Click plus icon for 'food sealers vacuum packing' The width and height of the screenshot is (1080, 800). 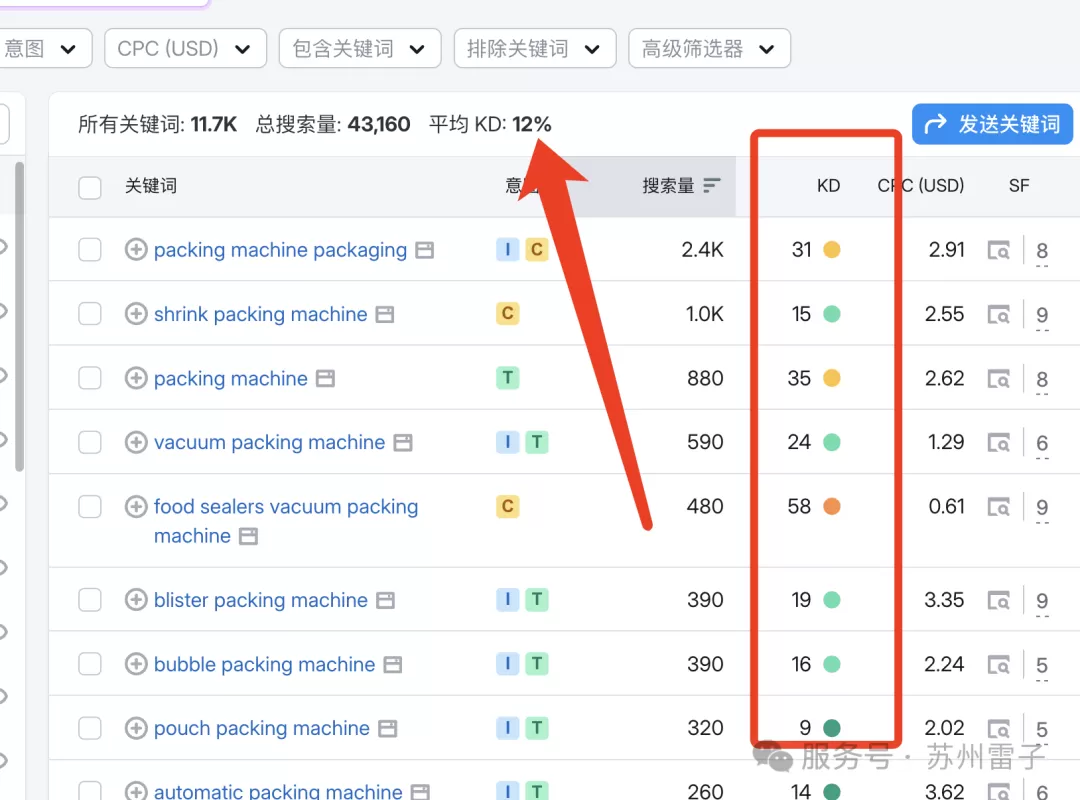pyautogui.click(x=136, y=506)
